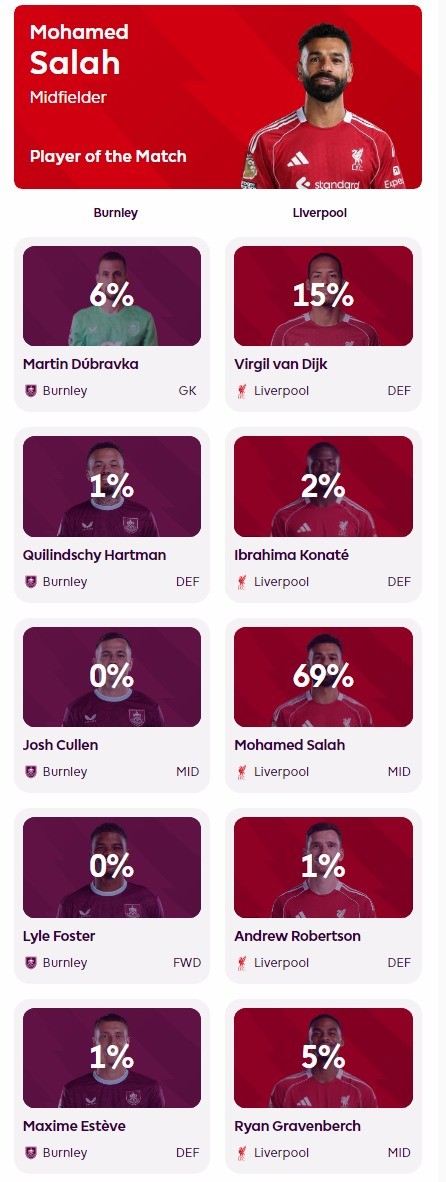Viewport: 446px width, 1182px height.
Task: Click Burnley crest icon under Lyle Foster
Action: tap(31, 962)
